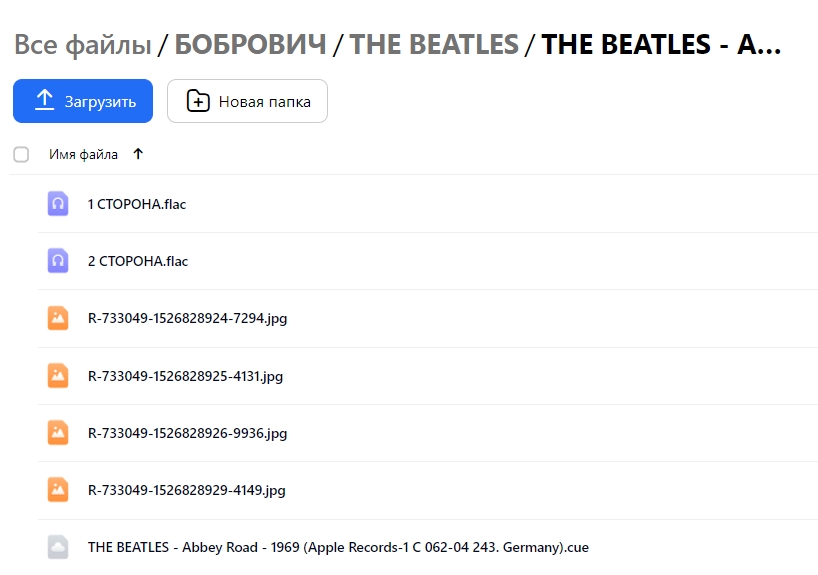The image size is (818, 575).
Task: Open file 1 СТОРОНА.flac
Action: [x=137, y=204]
